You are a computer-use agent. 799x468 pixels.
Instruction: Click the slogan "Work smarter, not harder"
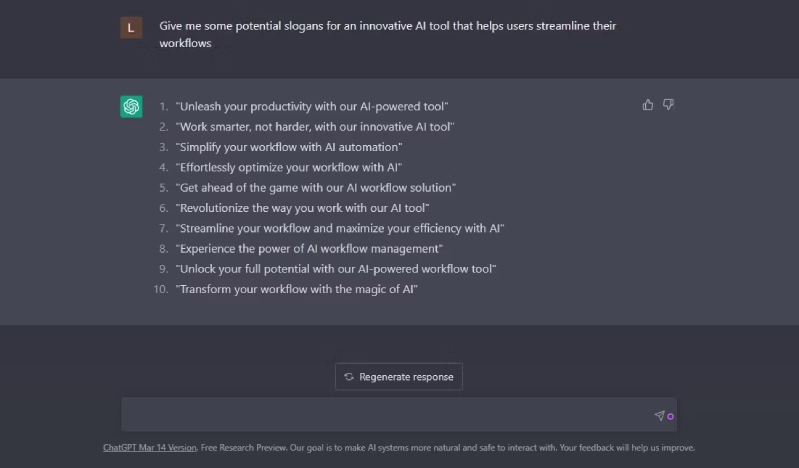pyautogui.click(x=314, y=127)
